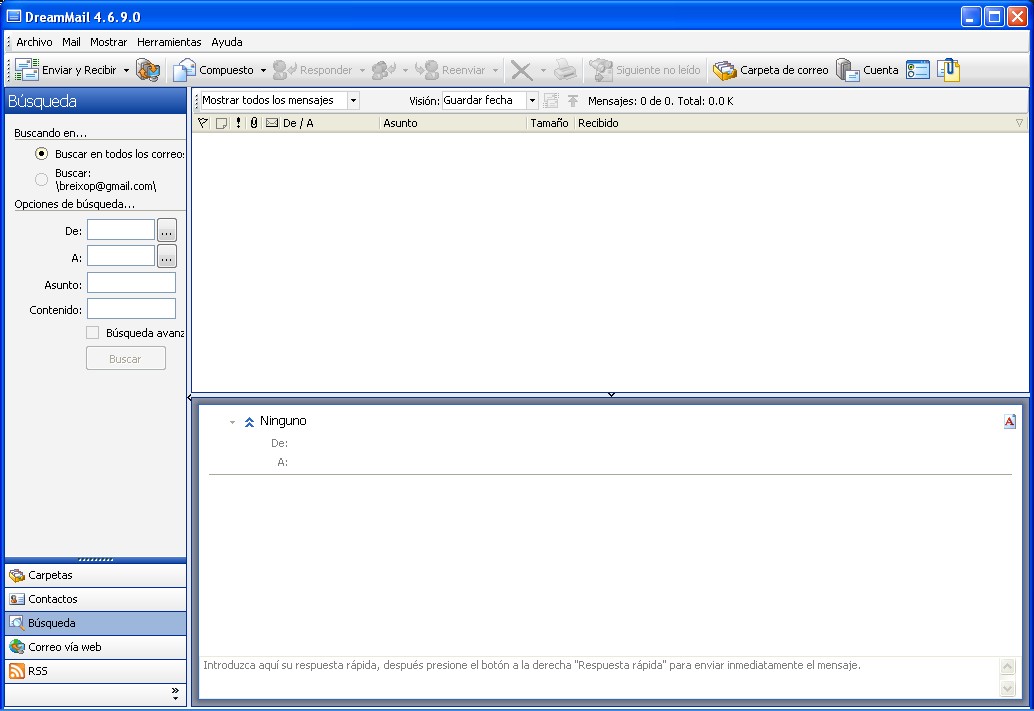The height and width of the screenshot is (711, 1034).
Task: Open the Responder dropdown arrow
Action: point(362,70)
